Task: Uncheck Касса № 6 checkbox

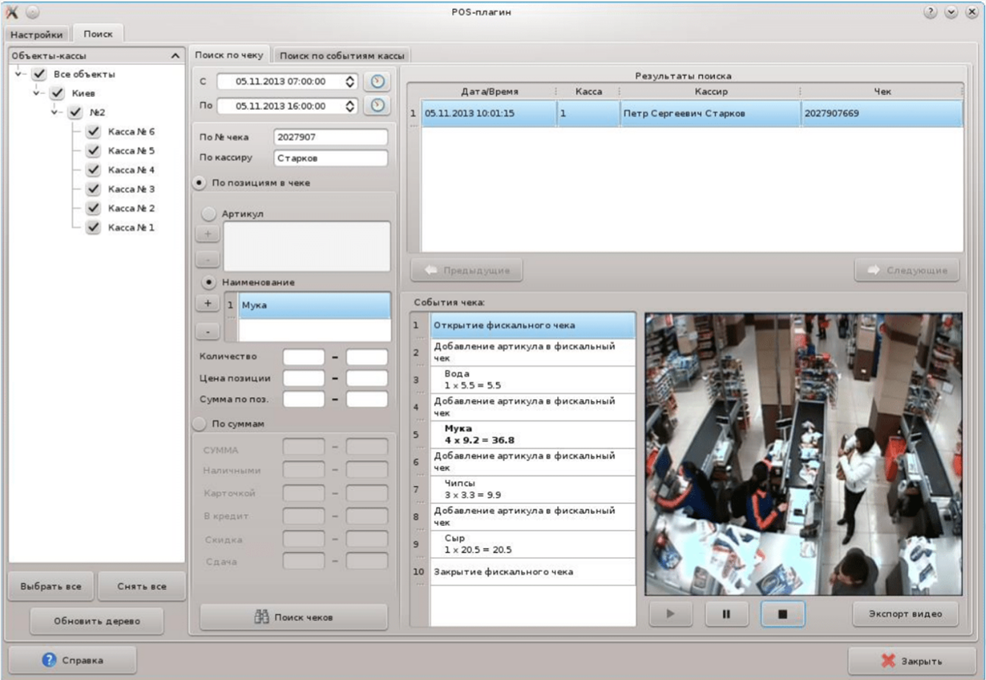Action: click(93, 132)
